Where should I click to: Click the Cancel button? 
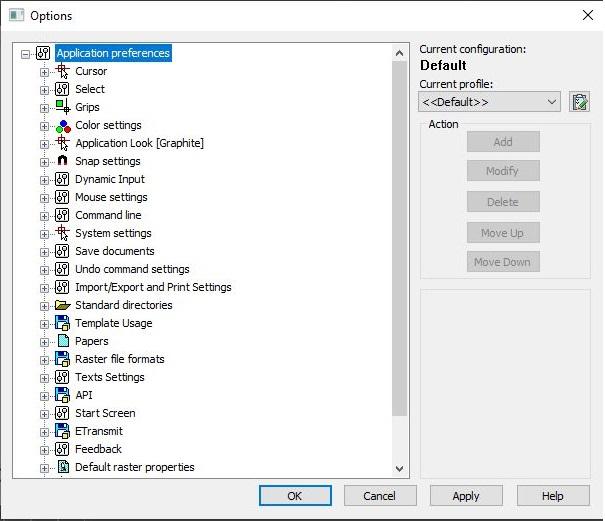click(x=380, y=496)
